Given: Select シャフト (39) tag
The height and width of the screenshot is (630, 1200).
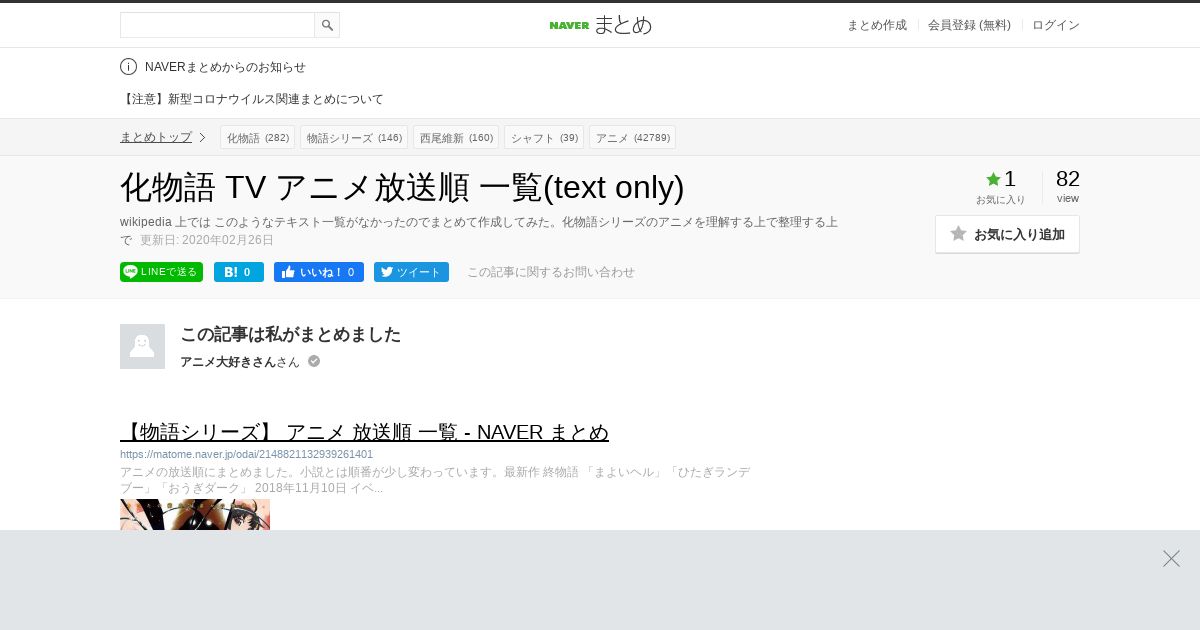Looking at the screenshot, I should [544, 137].
